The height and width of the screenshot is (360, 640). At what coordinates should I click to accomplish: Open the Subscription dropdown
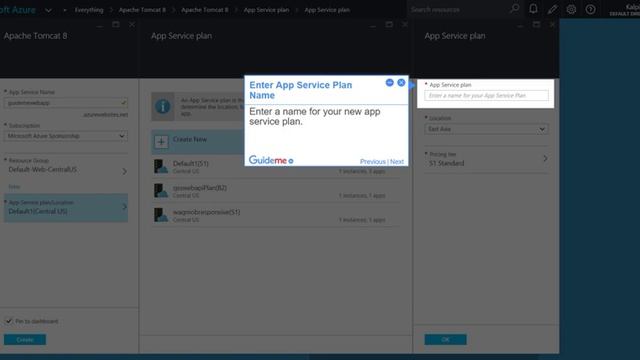(66, 136)
